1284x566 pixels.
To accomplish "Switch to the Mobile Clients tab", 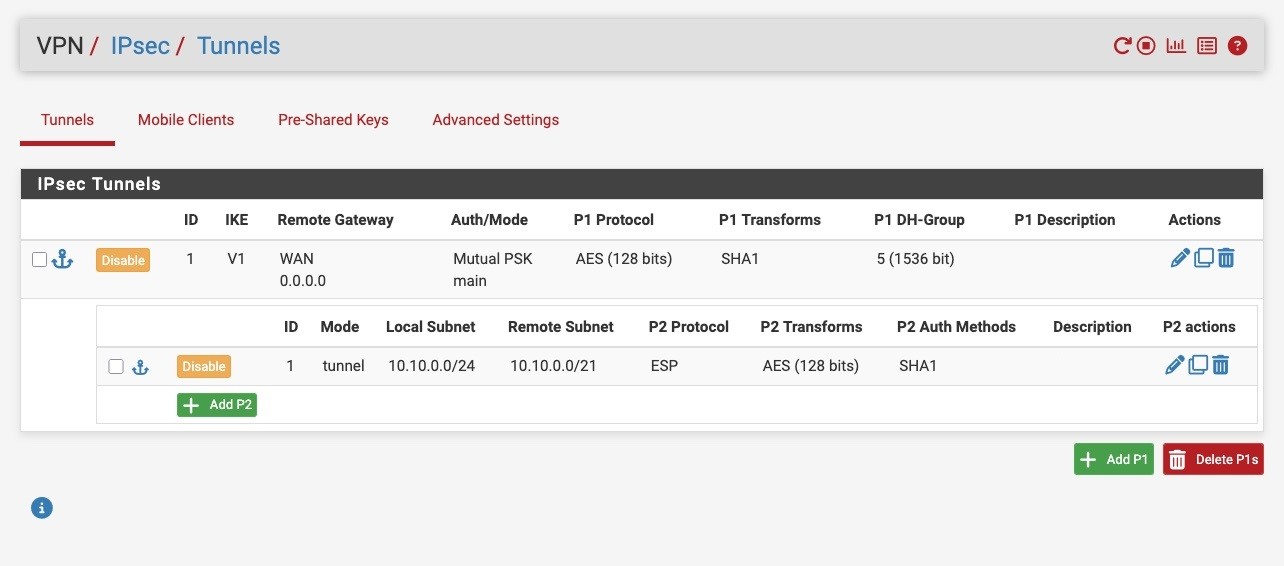I will [186, 120].
